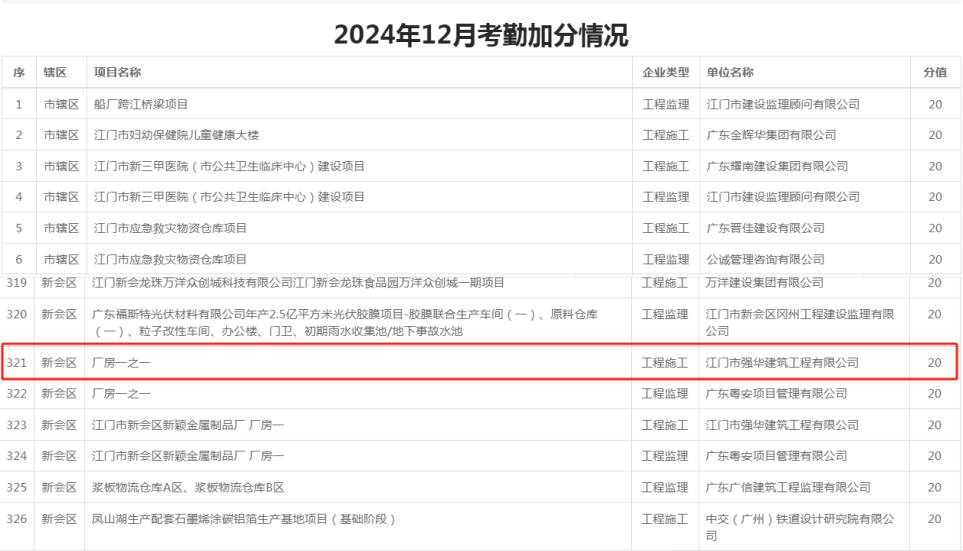Viewport: 963px width, 551px height.
Task: Click 江门市应急救灾物资仓库项目 in row 6
Action: [x=170, y=260]
